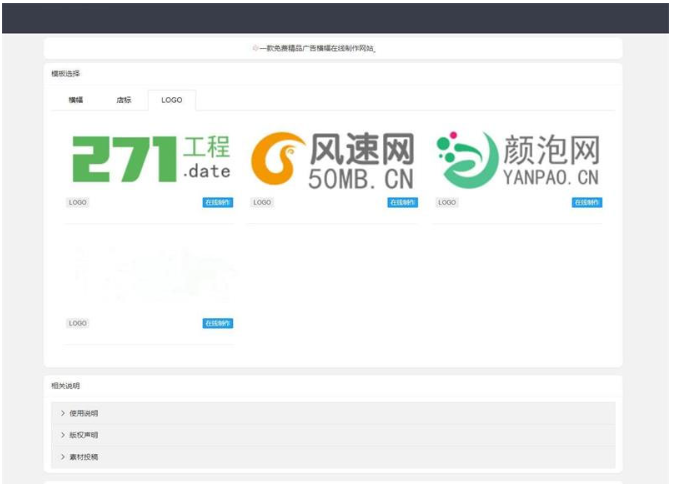The image size is (691, 484).
Task: Switch to the 横幅 tab
Action: coord(76,100)
